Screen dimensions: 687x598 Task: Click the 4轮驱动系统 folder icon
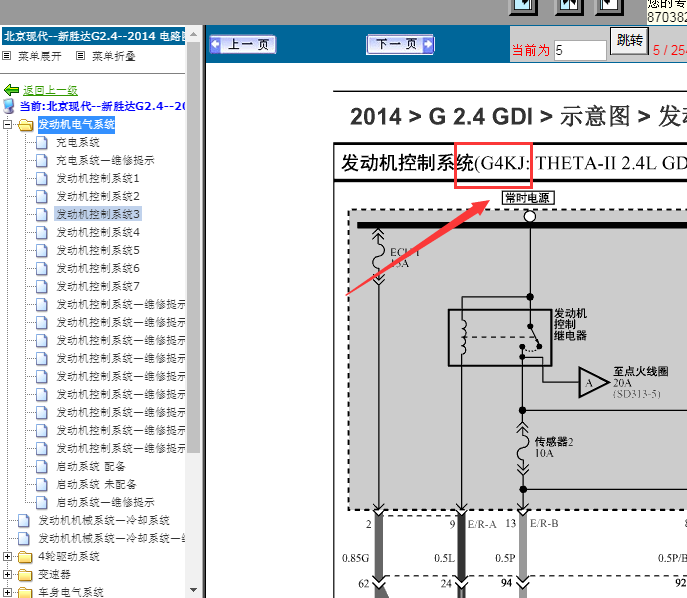coord(25,557)
